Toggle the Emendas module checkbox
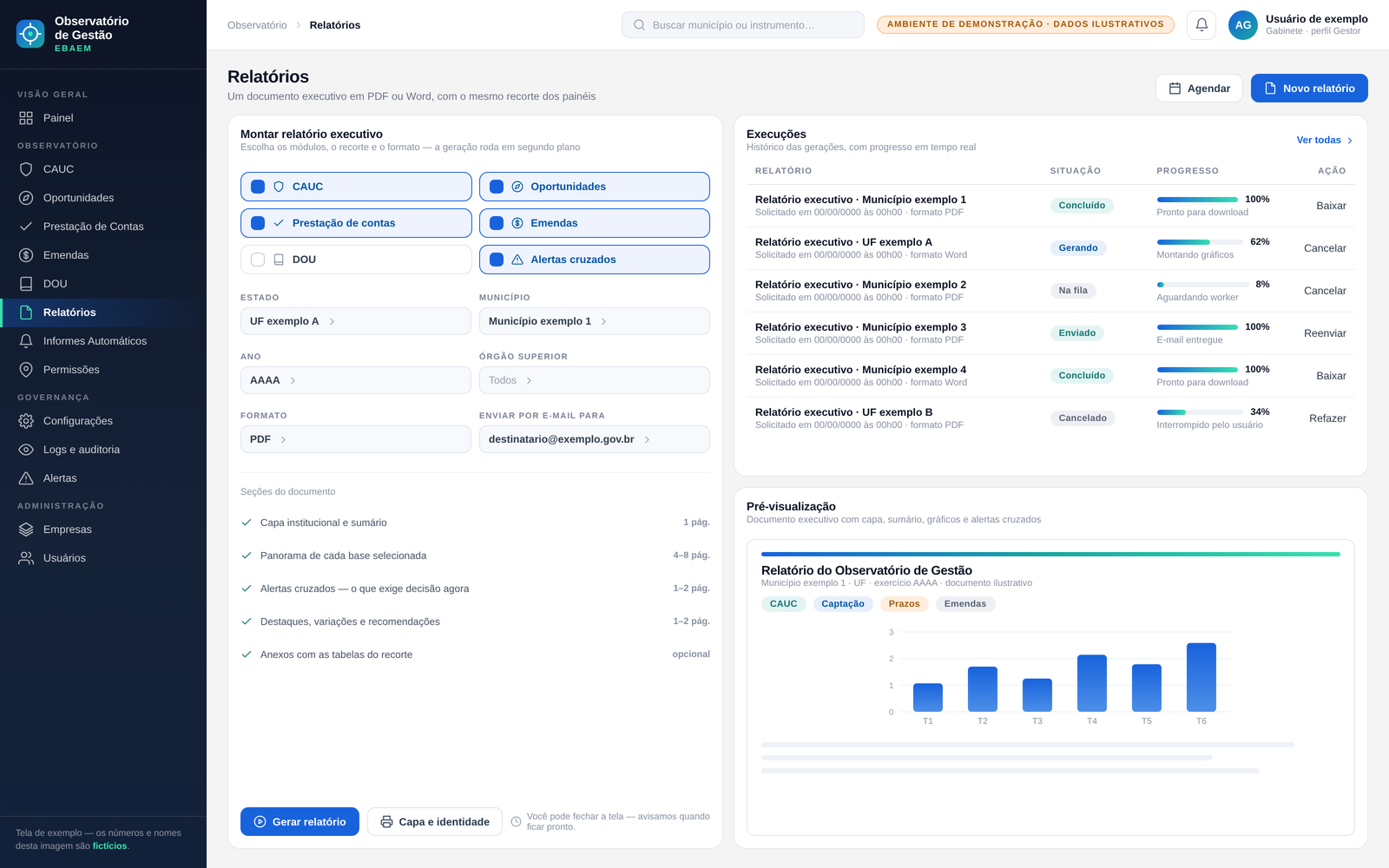 coord(497,223)
